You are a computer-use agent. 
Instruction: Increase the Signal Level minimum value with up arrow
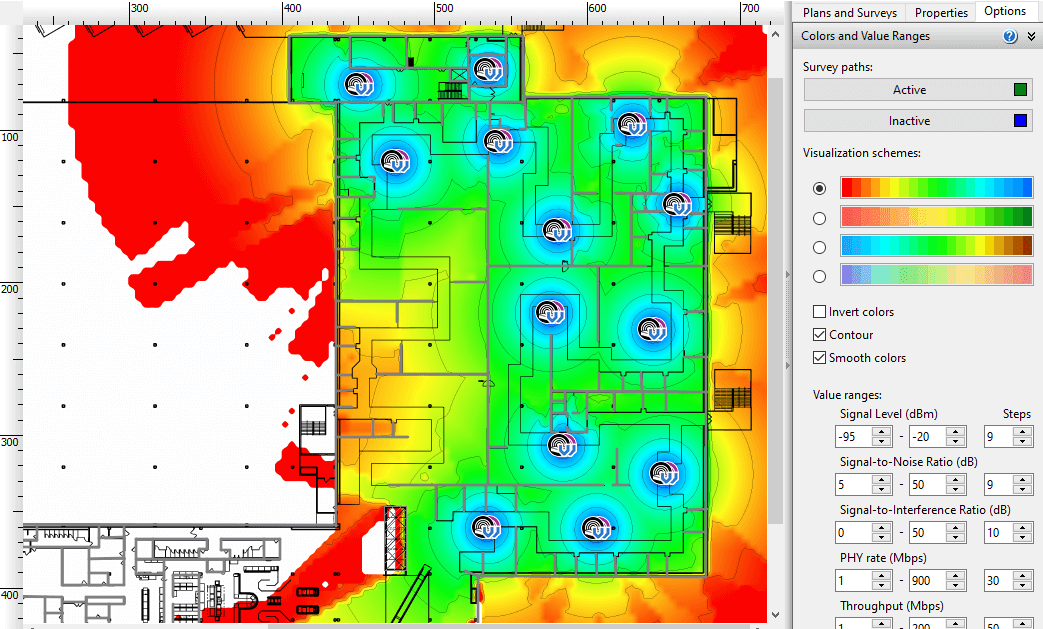(x=881, y=432)
